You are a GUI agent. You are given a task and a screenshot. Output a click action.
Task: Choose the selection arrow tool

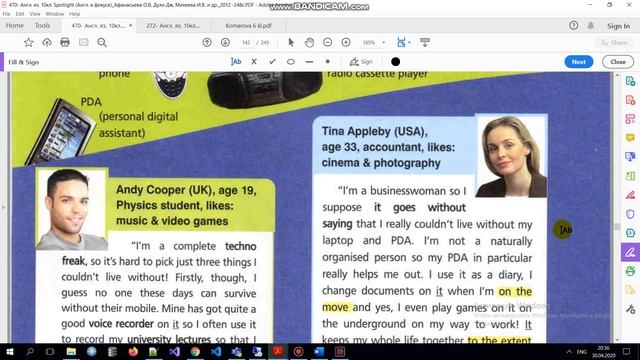291,42
